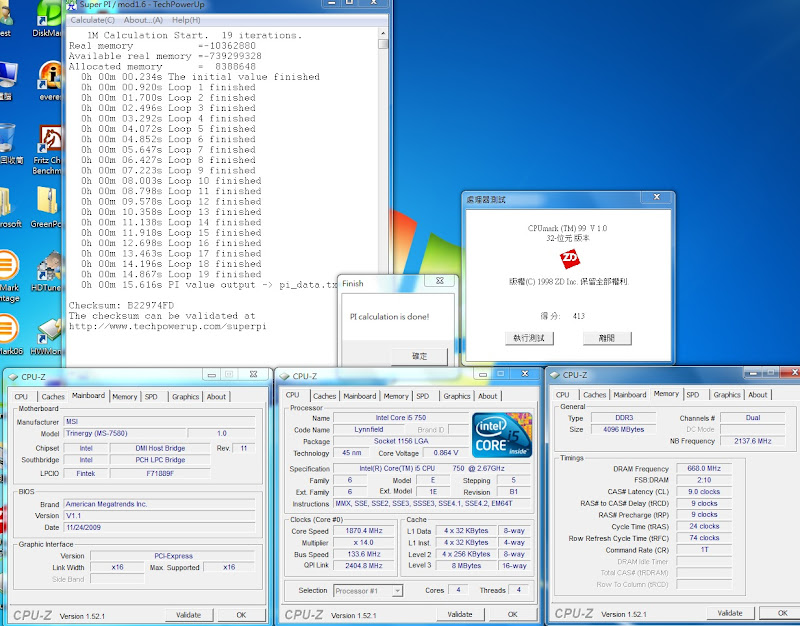800x626 pixels.
Task: Click Validate in the Mainboard CPU-Z window
Action: pyautogui.click(x=188, y=615)
